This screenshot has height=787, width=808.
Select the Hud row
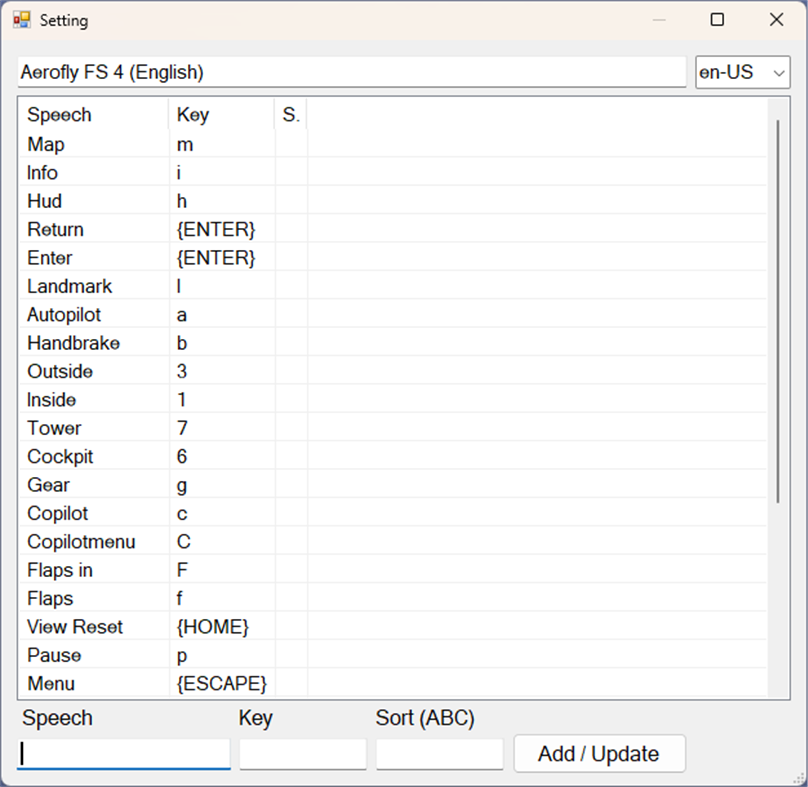[x=393, y=201]
